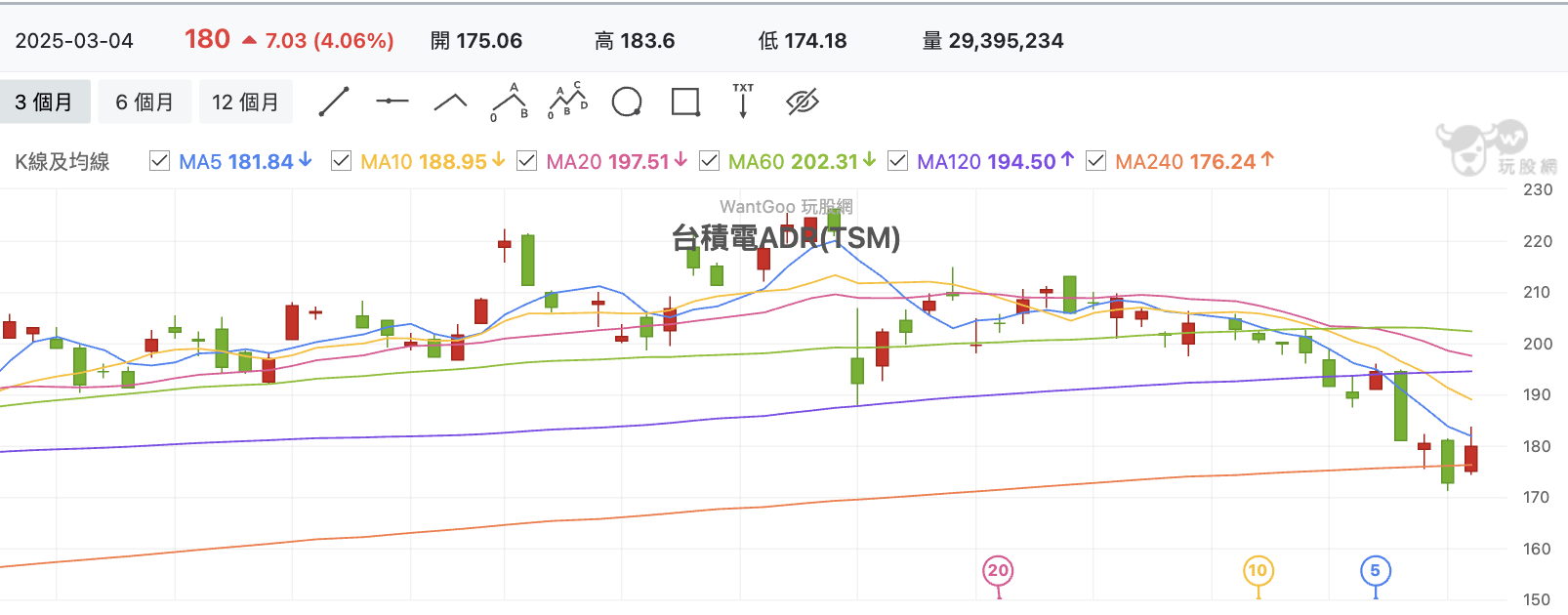Viewport: 1568px width, 615px height.
Task: Hide drawings with the crossed-eye icon
Action: [803, 102]
